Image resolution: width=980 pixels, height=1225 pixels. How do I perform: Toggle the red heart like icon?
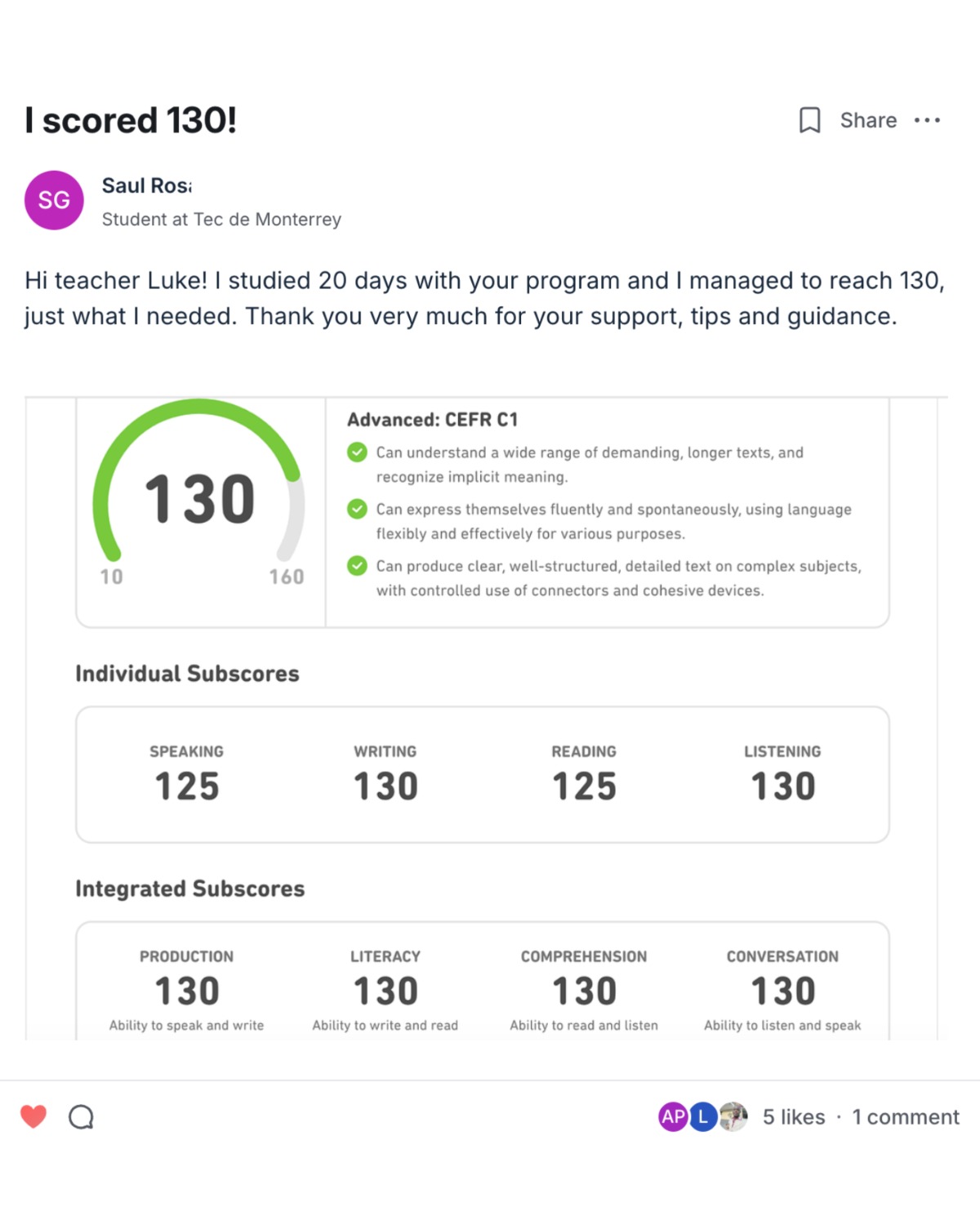(33, 1116)
